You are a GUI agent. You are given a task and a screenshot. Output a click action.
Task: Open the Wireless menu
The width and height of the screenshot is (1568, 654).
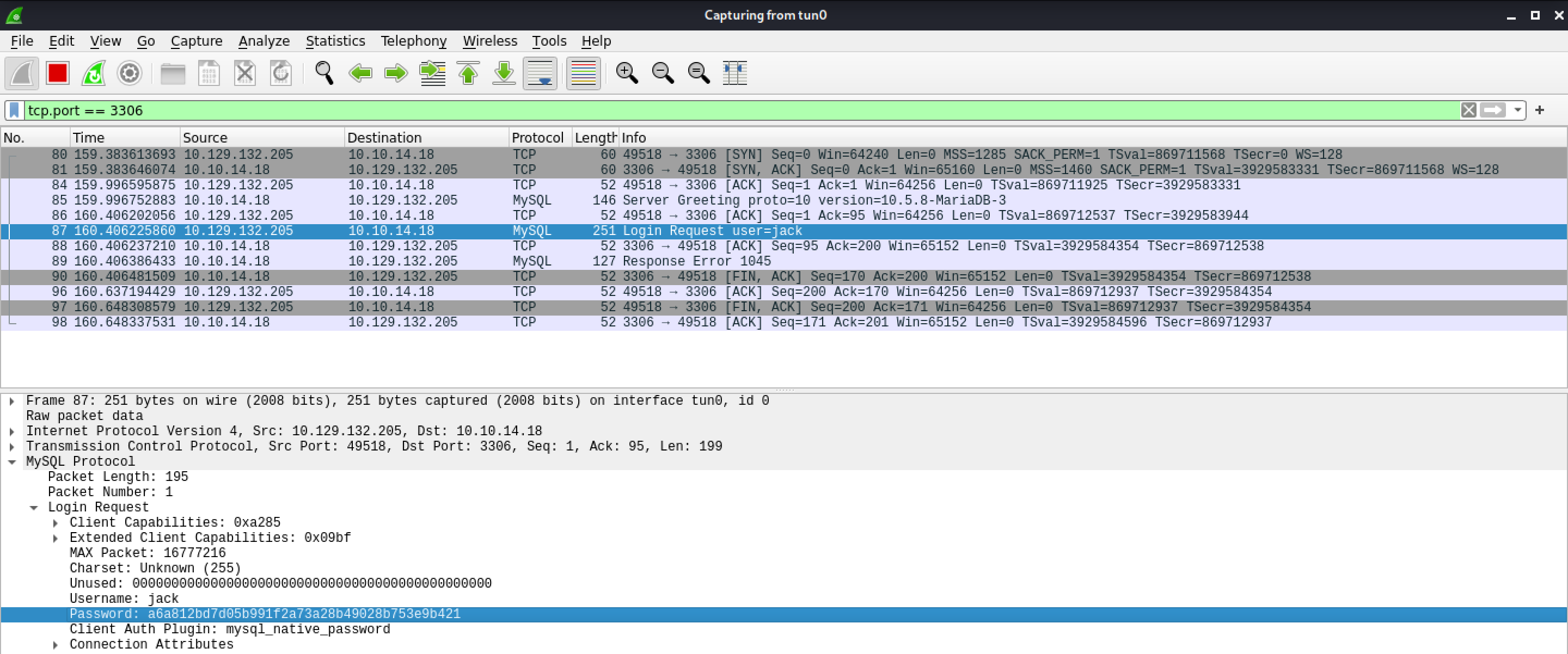489,41
